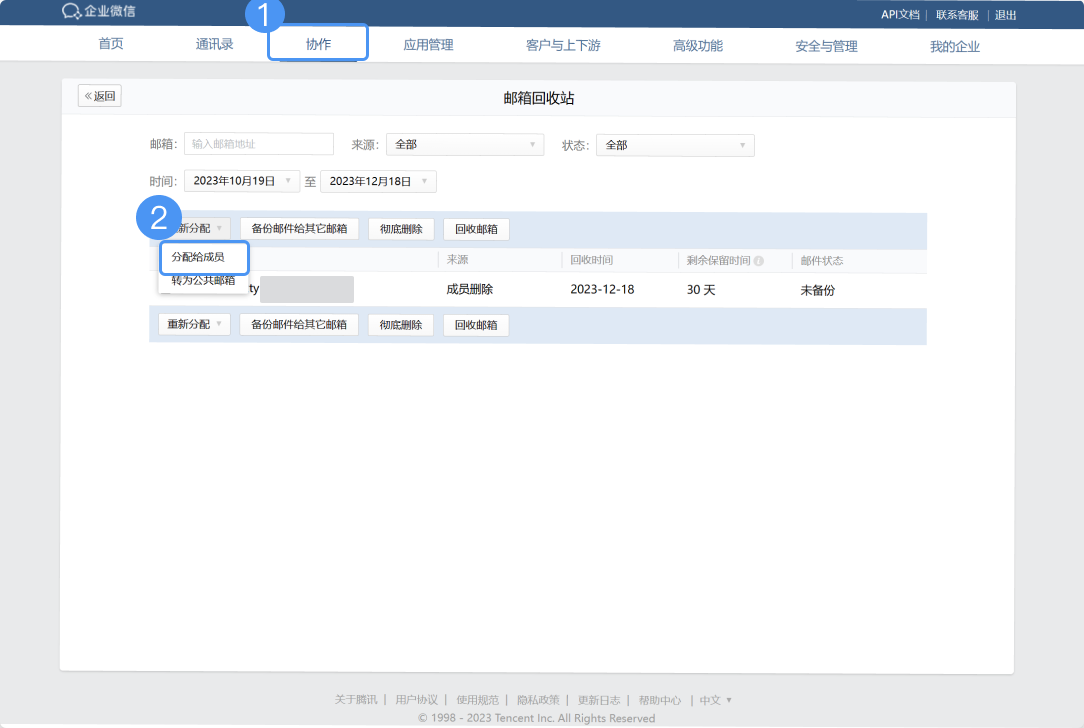This screenshot has width=1084, height=728.
Task: Open the start date picker 2023年10月19日
Action: coord(242,181)
